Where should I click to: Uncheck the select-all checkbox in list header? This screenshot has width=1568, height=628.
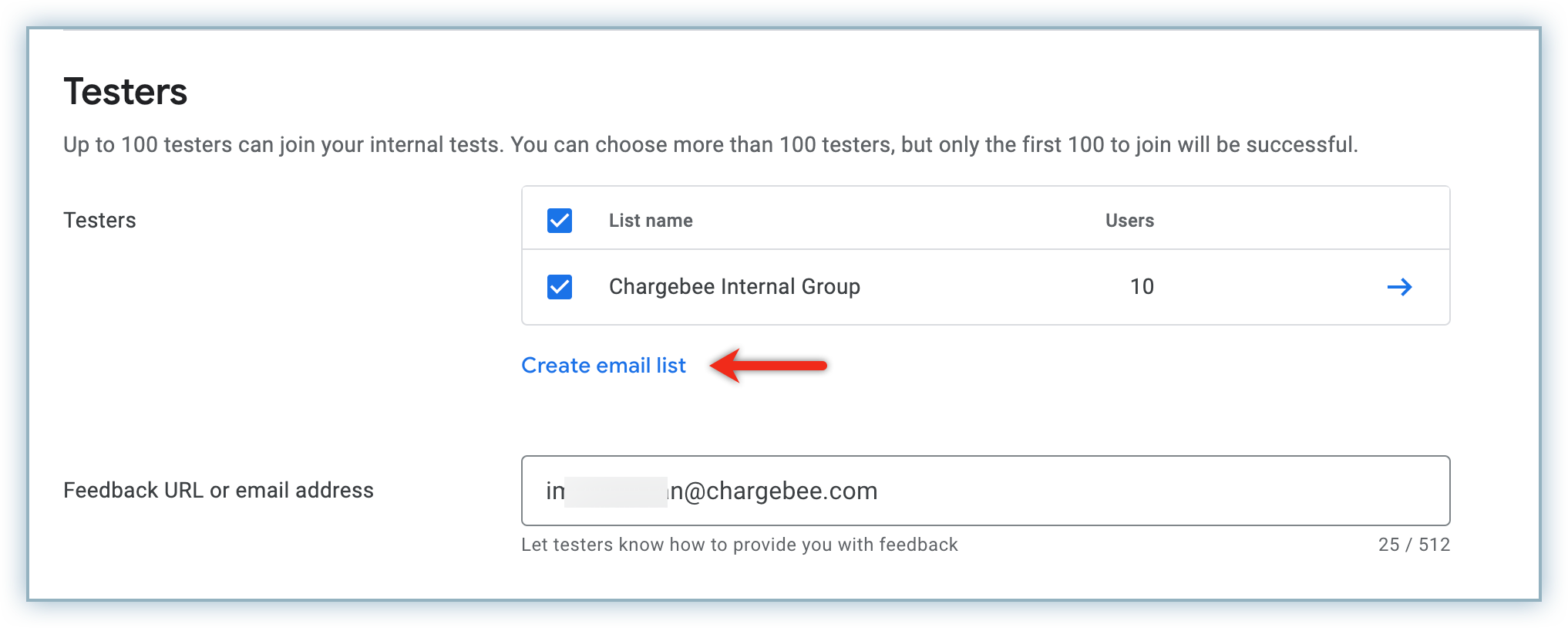(x=560, y=221)
